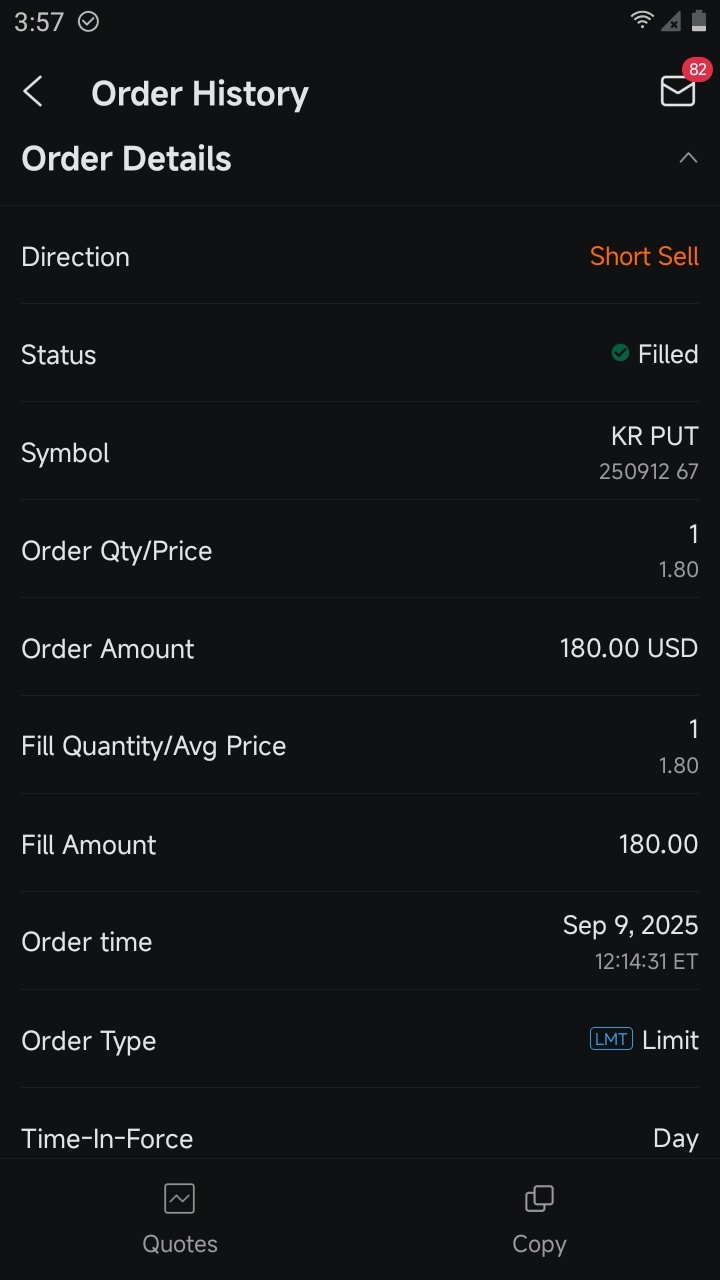The image size is (720, 1280).
Task: Select the Copy label in bottom bar
Action: pyautogui.click(x=539, y=1244)
